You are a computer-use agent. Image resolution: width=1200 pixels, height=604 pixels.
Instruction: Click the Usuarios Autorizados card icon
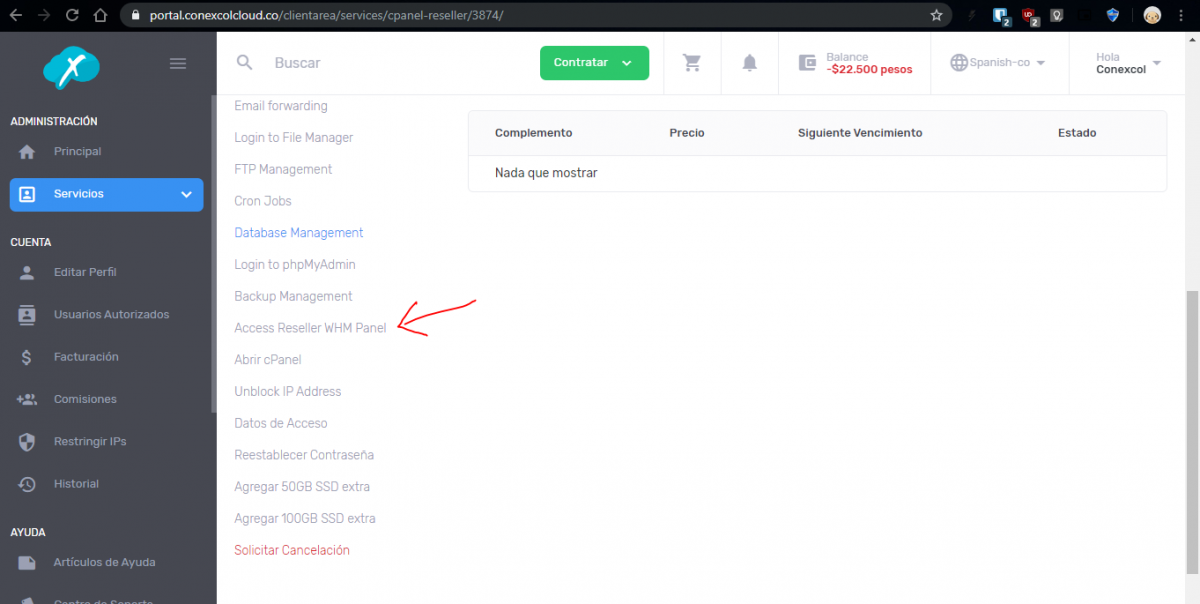[28, 314]
